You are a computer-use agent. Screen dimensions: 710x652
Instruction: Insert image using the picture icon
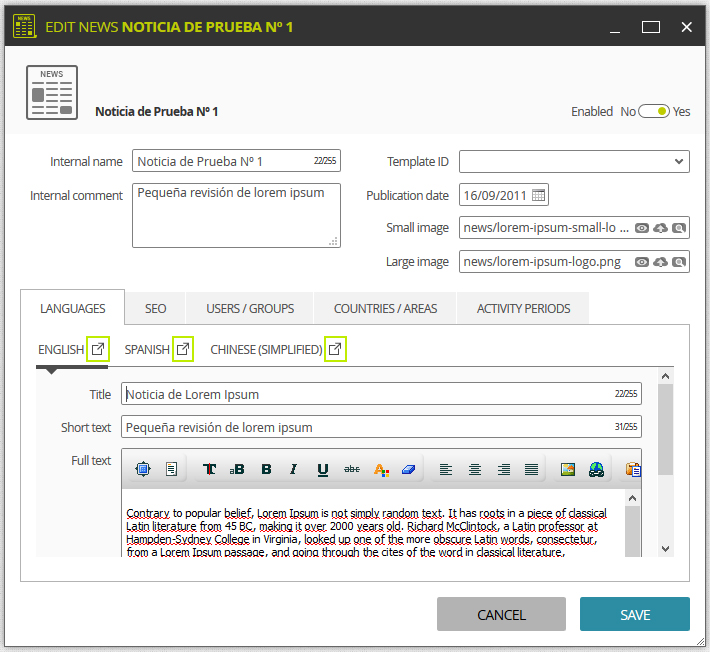[568, 469]
